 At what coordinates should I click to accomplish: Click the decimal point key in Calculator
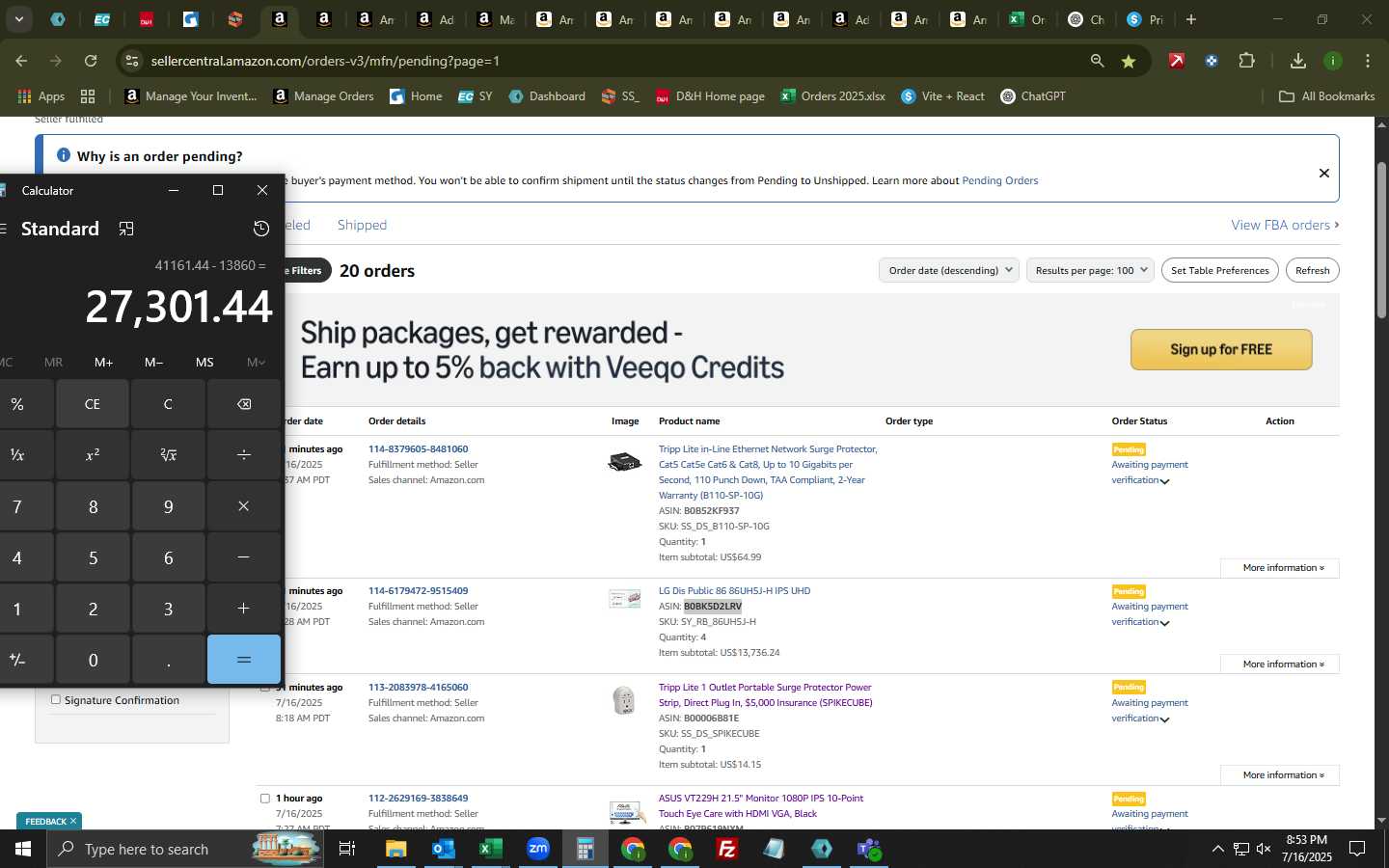click(168, 660)
